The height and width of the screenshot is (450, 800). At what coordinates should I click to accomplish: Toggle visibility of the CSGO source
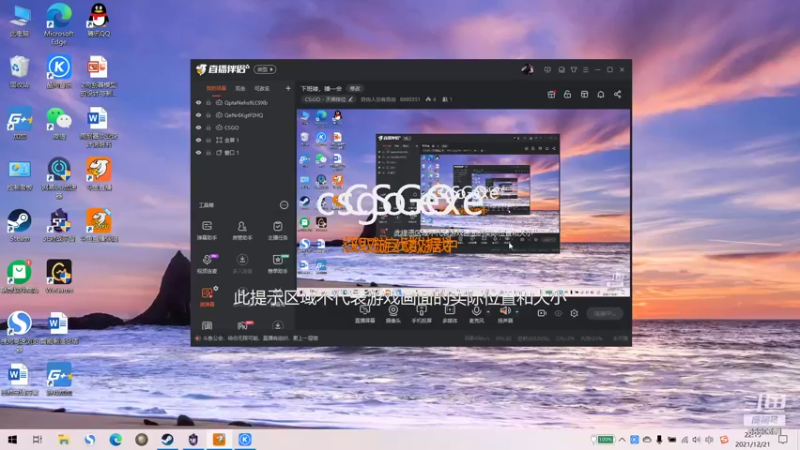tap(198, 128)
